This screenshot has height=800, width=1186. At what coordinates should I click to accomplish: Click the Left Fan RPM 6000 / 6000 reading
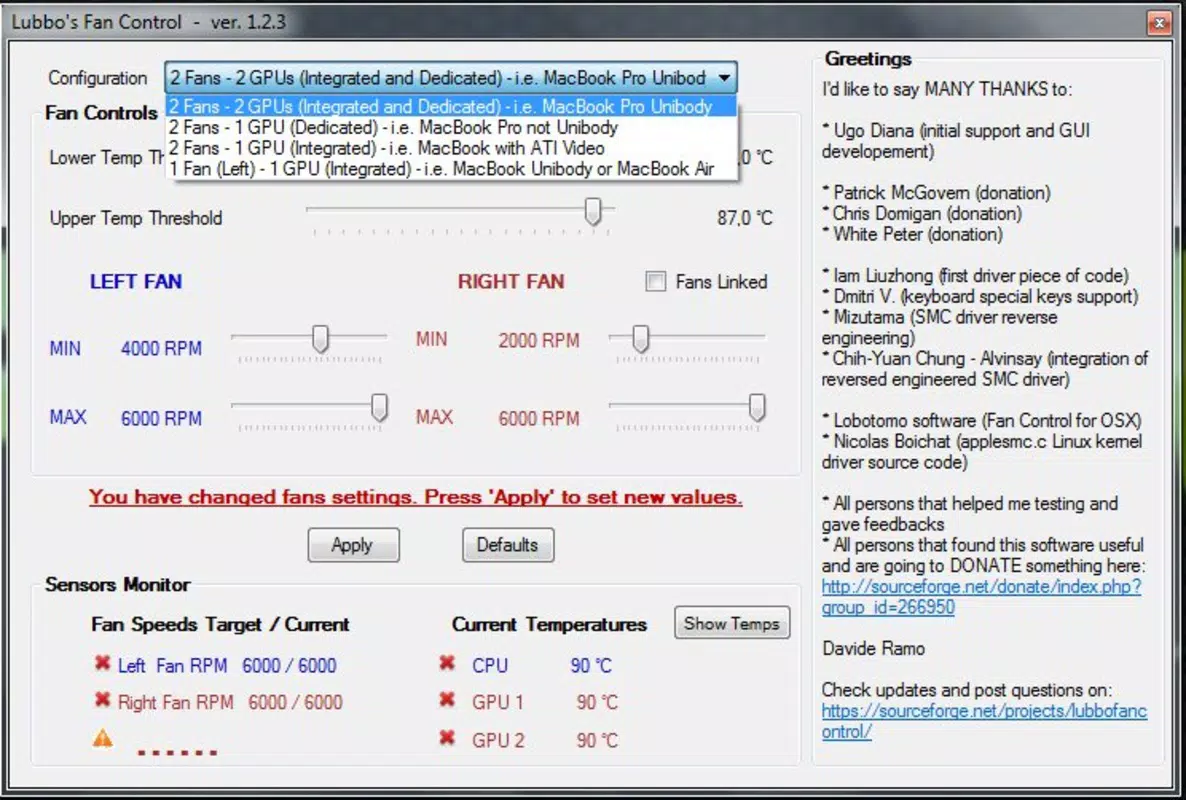pyautogui.click(x=289, y=665)
